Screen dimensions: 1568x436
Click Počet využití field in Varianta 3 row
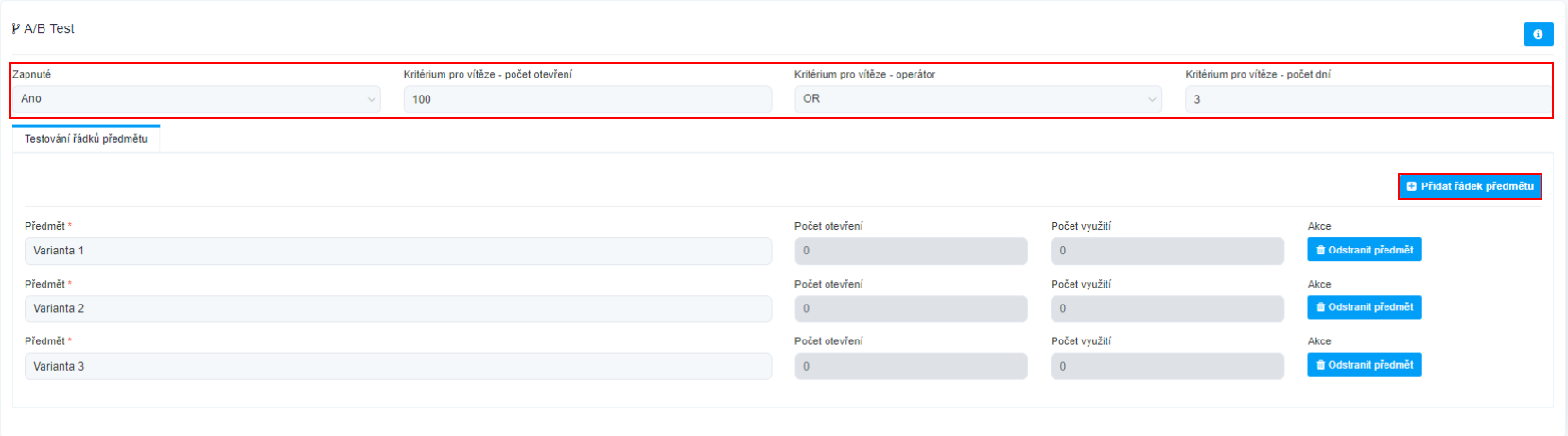[x=1167, y=366]
